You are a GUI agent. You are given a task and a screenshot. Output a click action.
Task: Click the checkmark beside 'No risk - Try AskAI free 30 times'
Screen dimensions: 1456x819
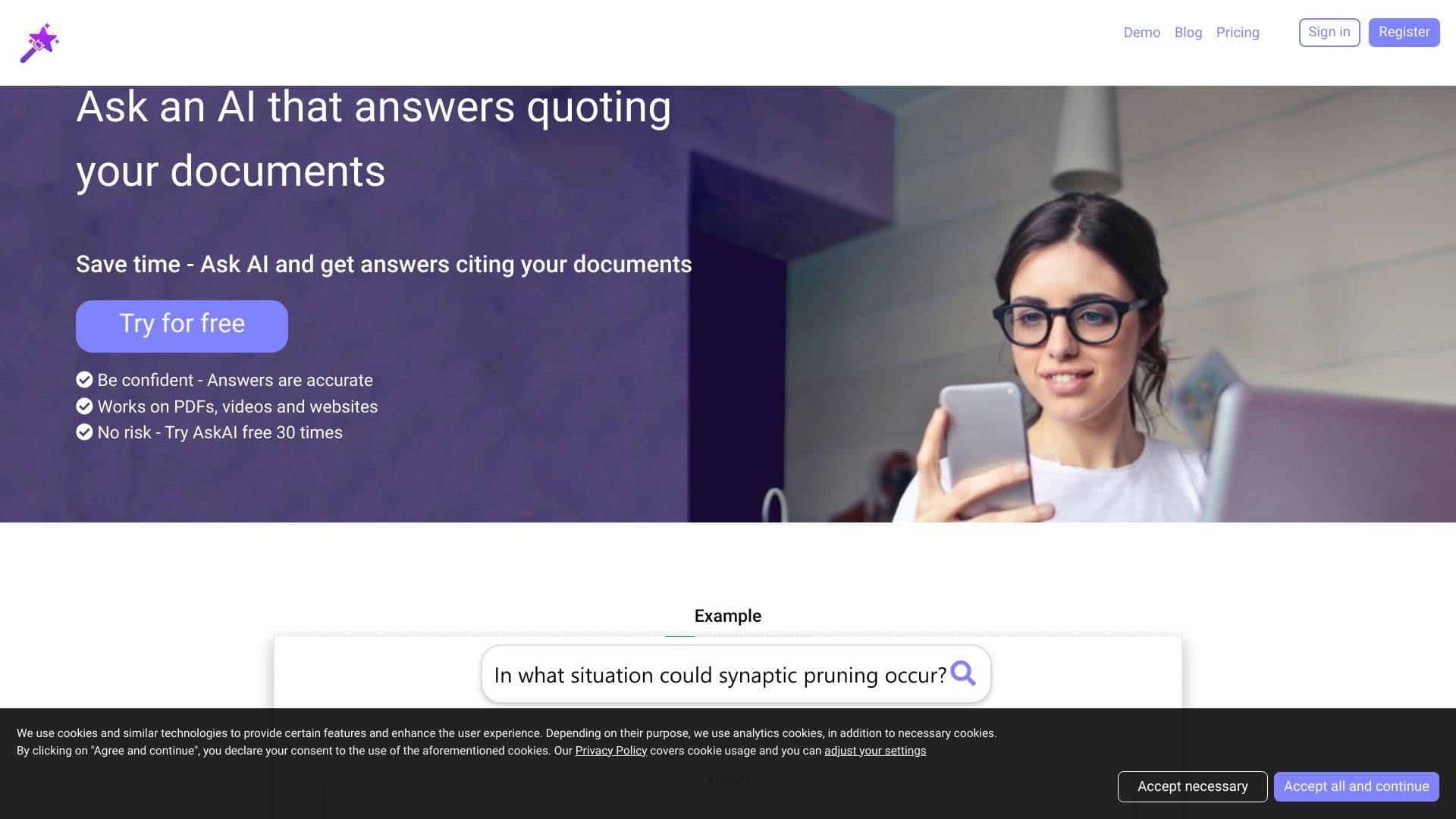[84, 432]
